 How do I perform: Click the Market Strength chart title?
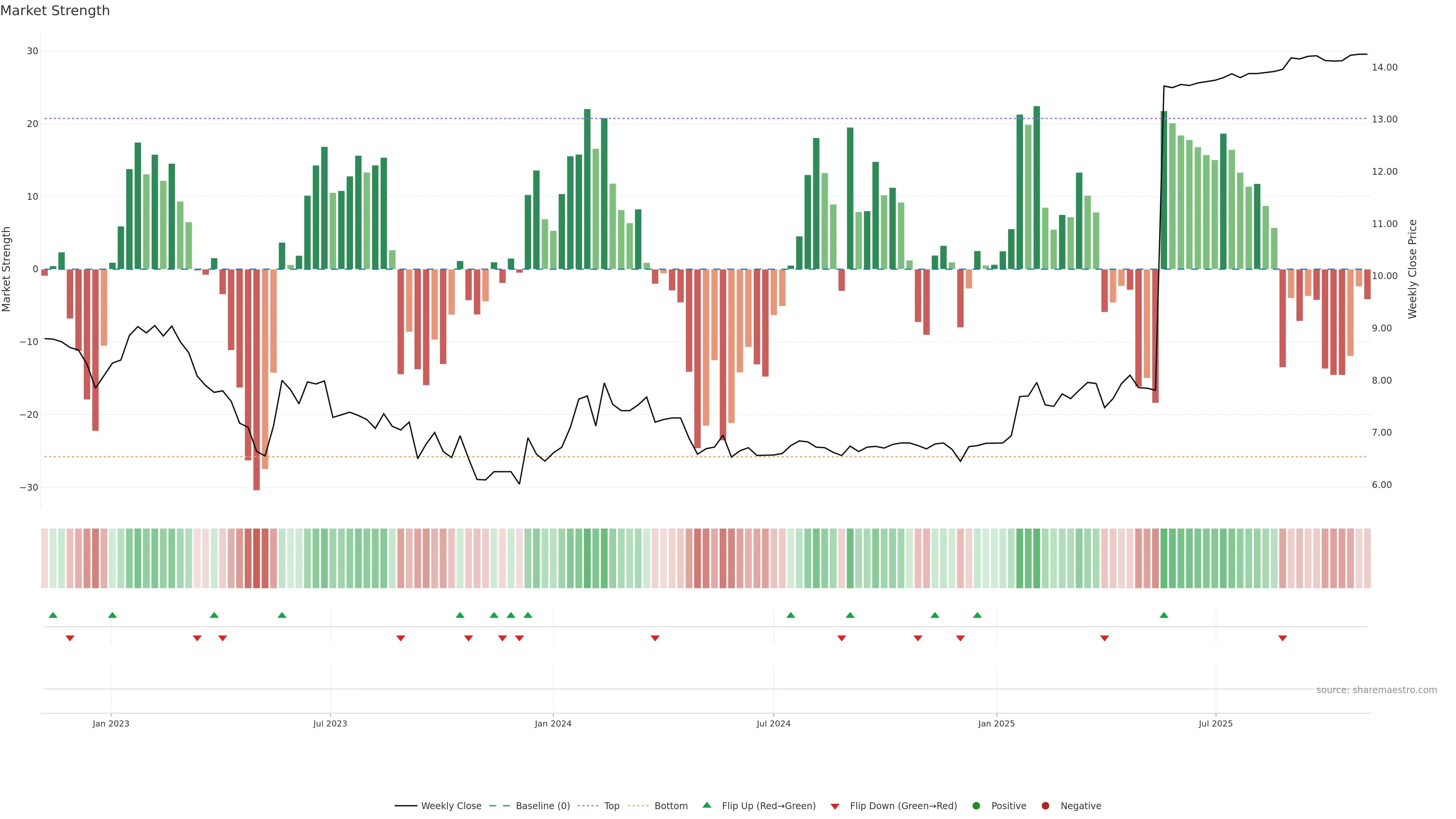(55, 11)
